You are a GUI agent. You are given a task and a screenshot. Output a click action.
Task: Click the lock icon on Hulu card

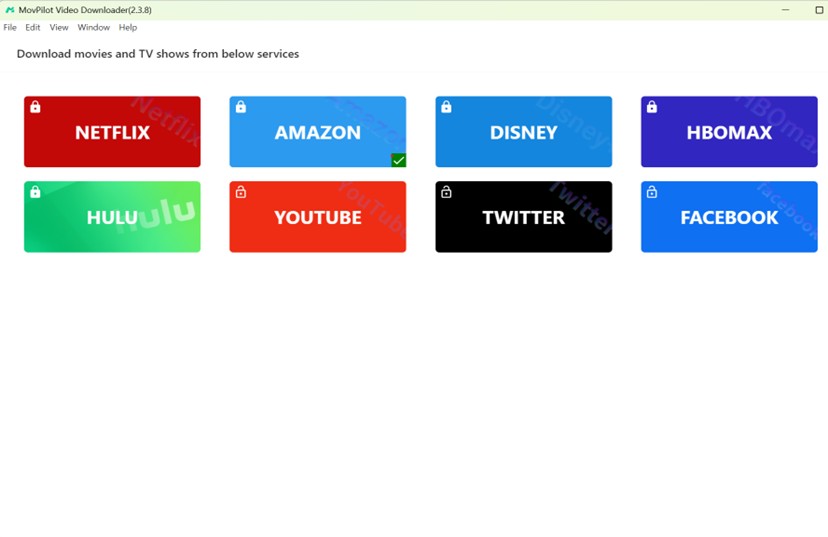[35, 192]
